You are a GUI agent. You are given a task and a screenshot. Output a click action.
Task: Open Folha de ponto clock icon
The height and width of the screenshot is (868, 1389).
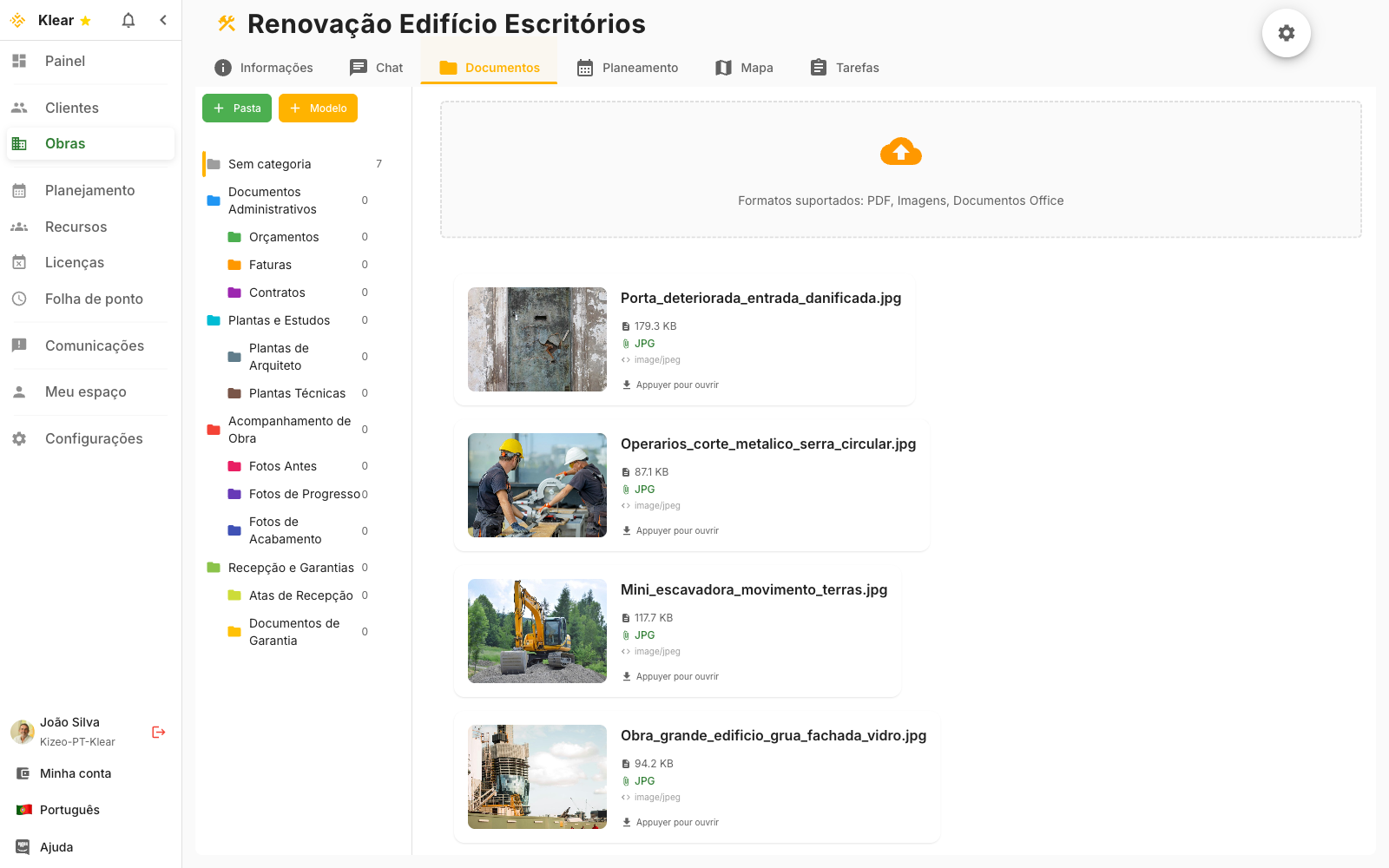tap(19, 299)
